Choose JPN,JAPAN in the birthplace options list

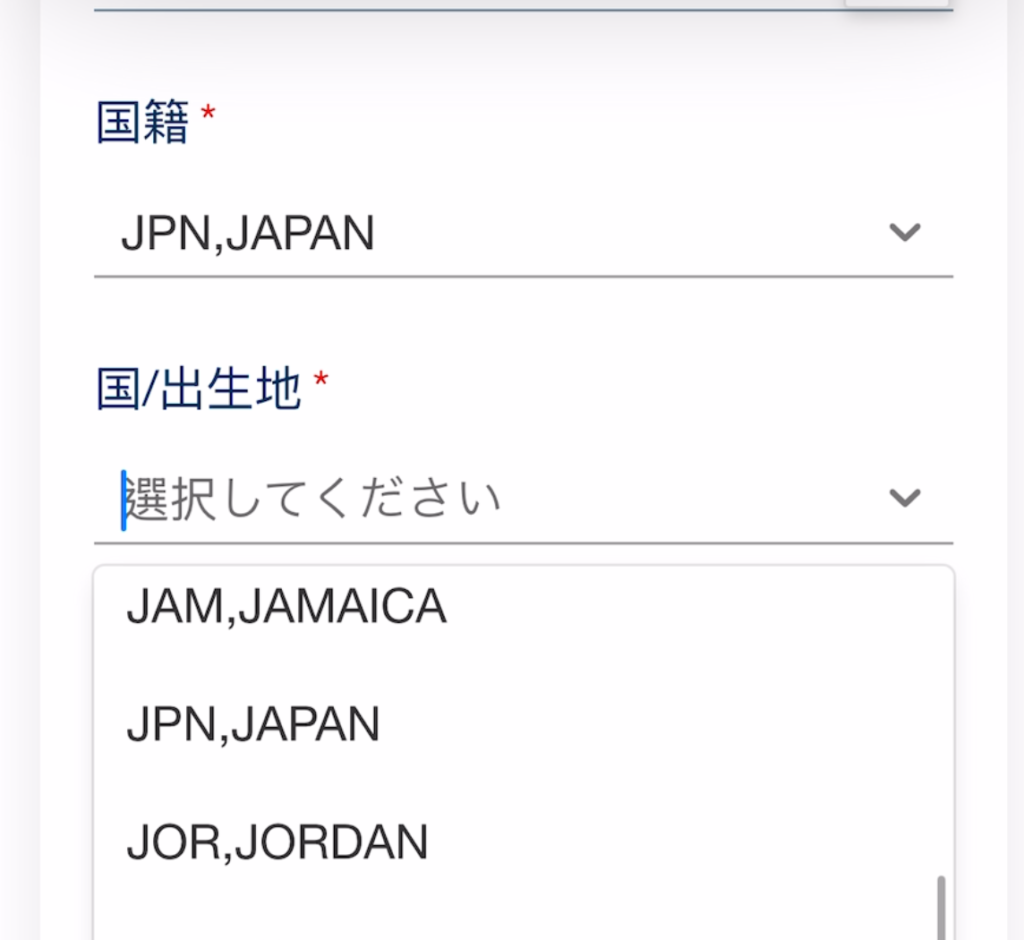coord(253,725)
